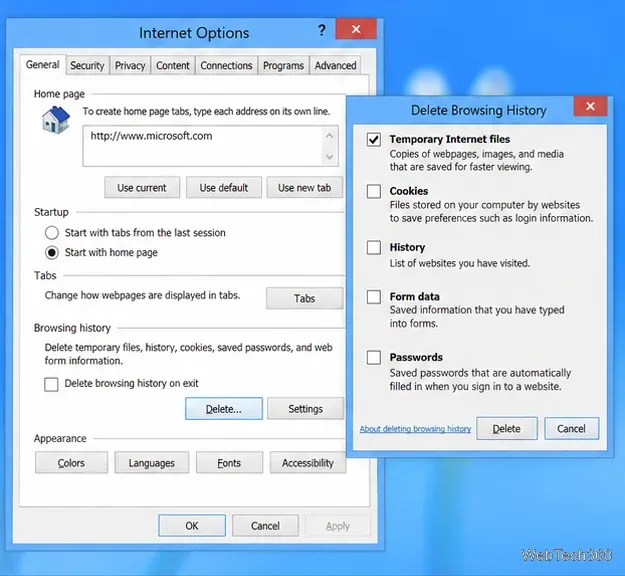
Task: Go to the Privacy tab
Action: pyautogui.click(x=130, y=66)
